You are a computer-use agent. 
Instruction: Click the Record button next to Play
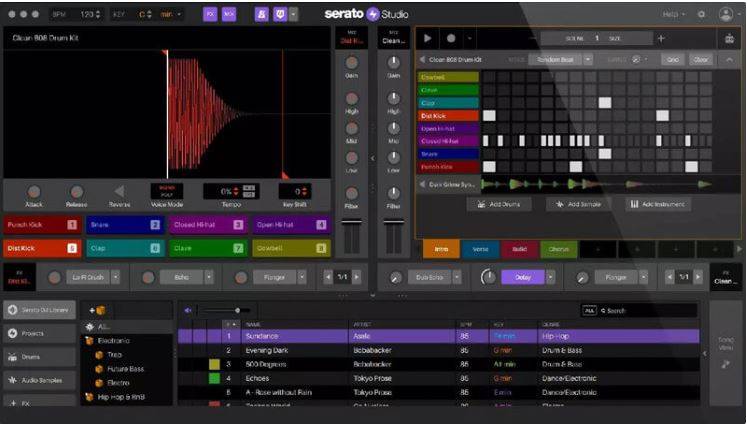pyautogui.click(x=451, y=38)
